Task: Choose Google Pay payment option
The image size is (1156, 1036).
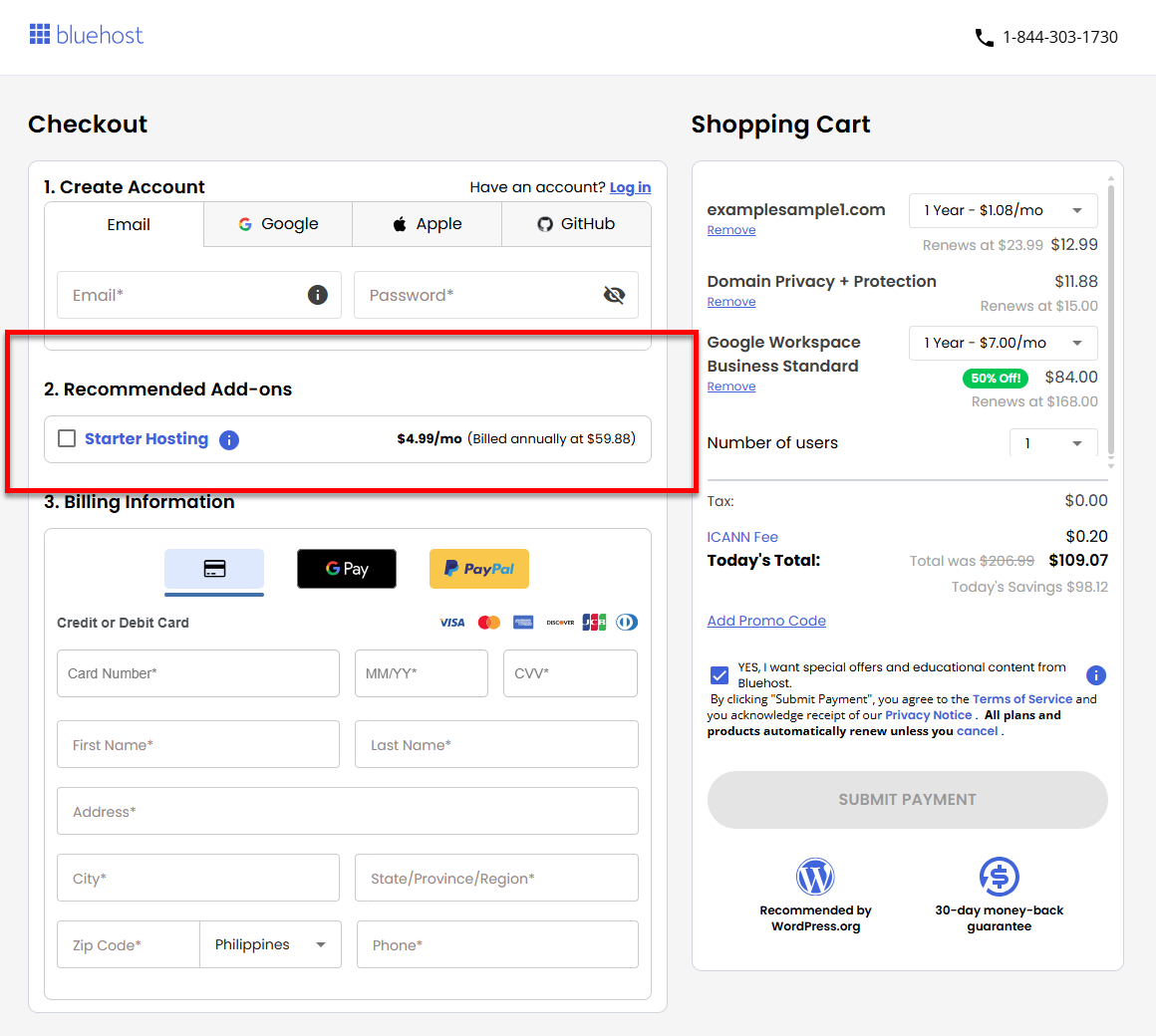Action: 347,569
